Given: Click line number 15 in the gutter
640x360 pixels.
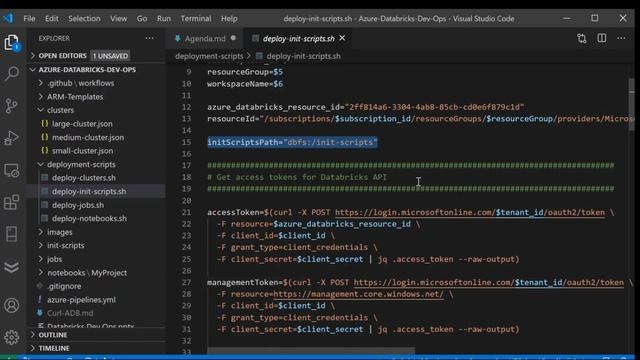Looking at the screenshot, I should pyautogui.click(x=186, y=142).
